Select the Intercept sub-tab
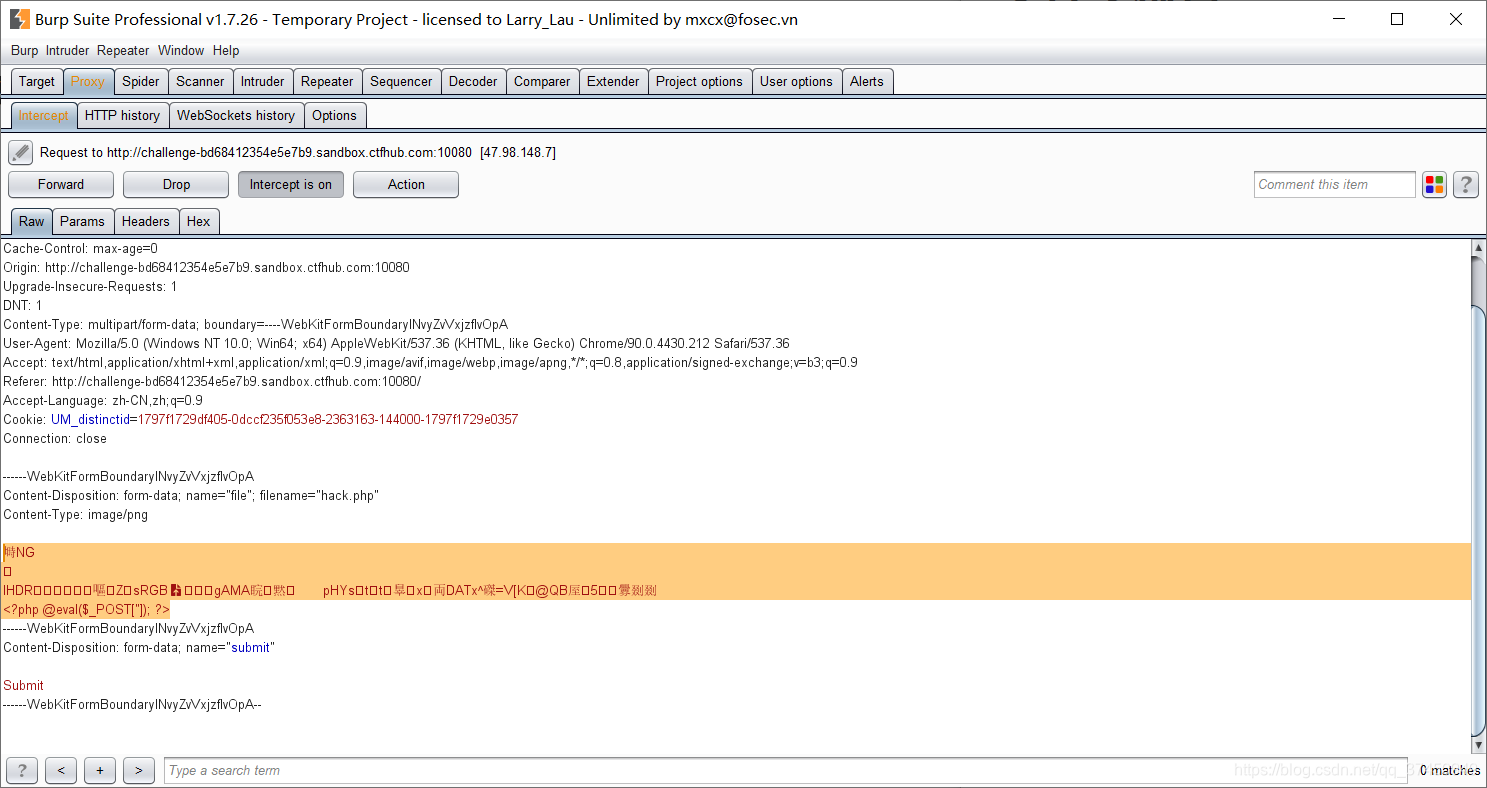This screenshot has width=1487, height=788. tap(43, 115)
